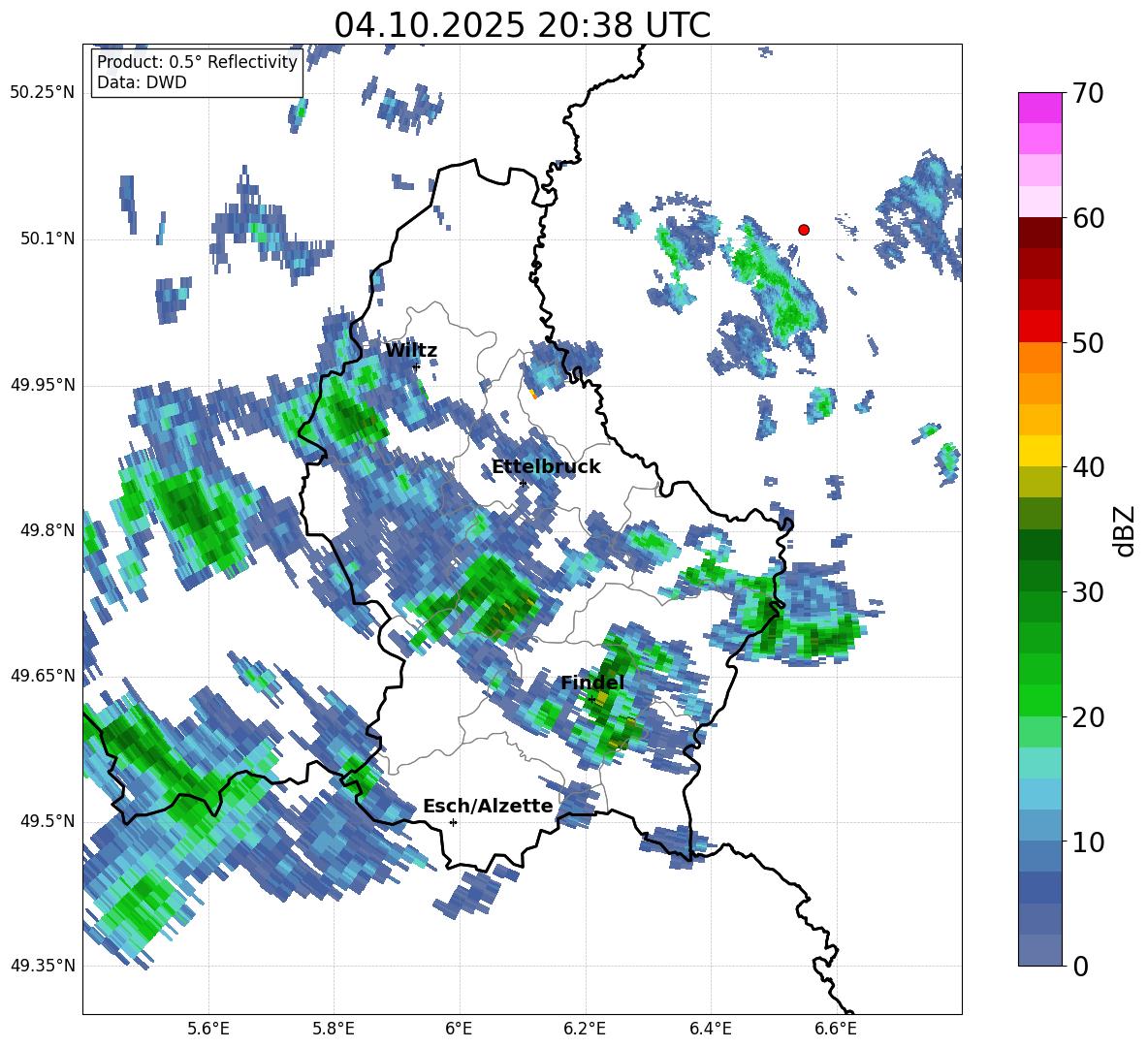Click the dark red colorbar segment below 60
This screenshot has width=1148, height=1048.
[1039, 234]
